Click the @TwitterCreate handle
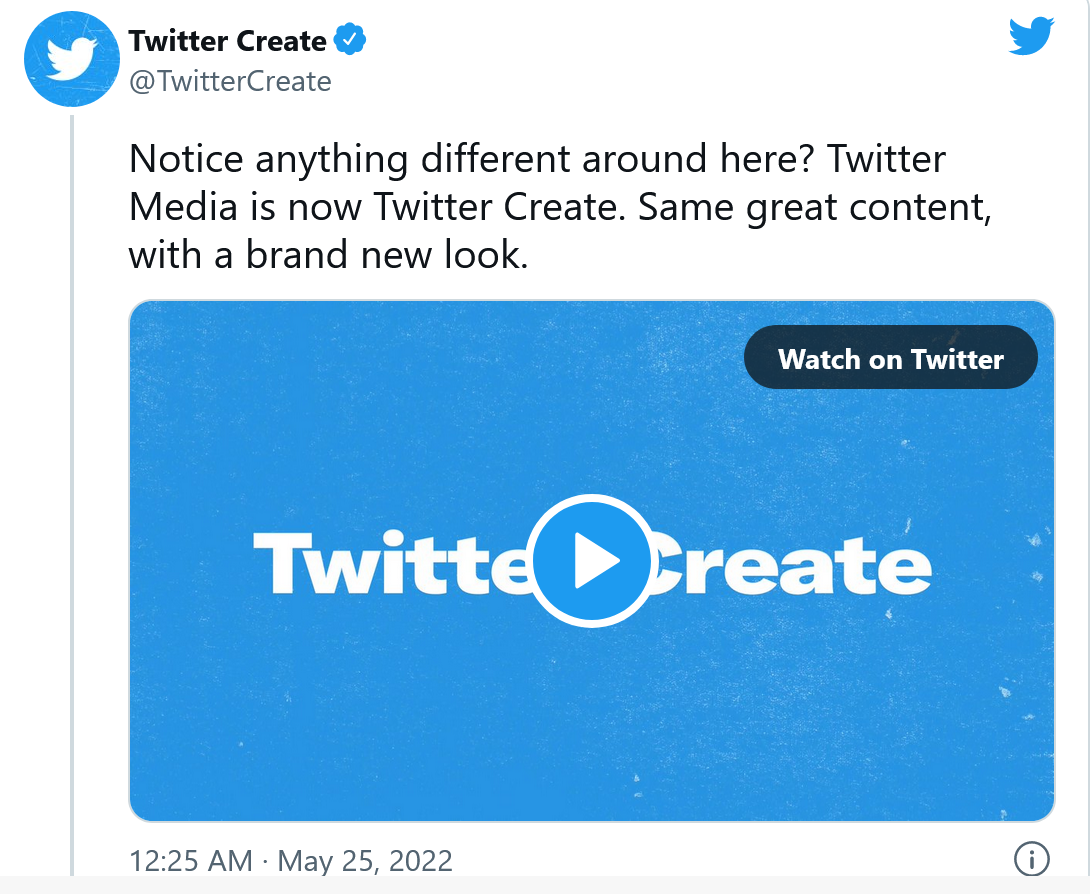 pyautogui.click(x=230, y=81)
